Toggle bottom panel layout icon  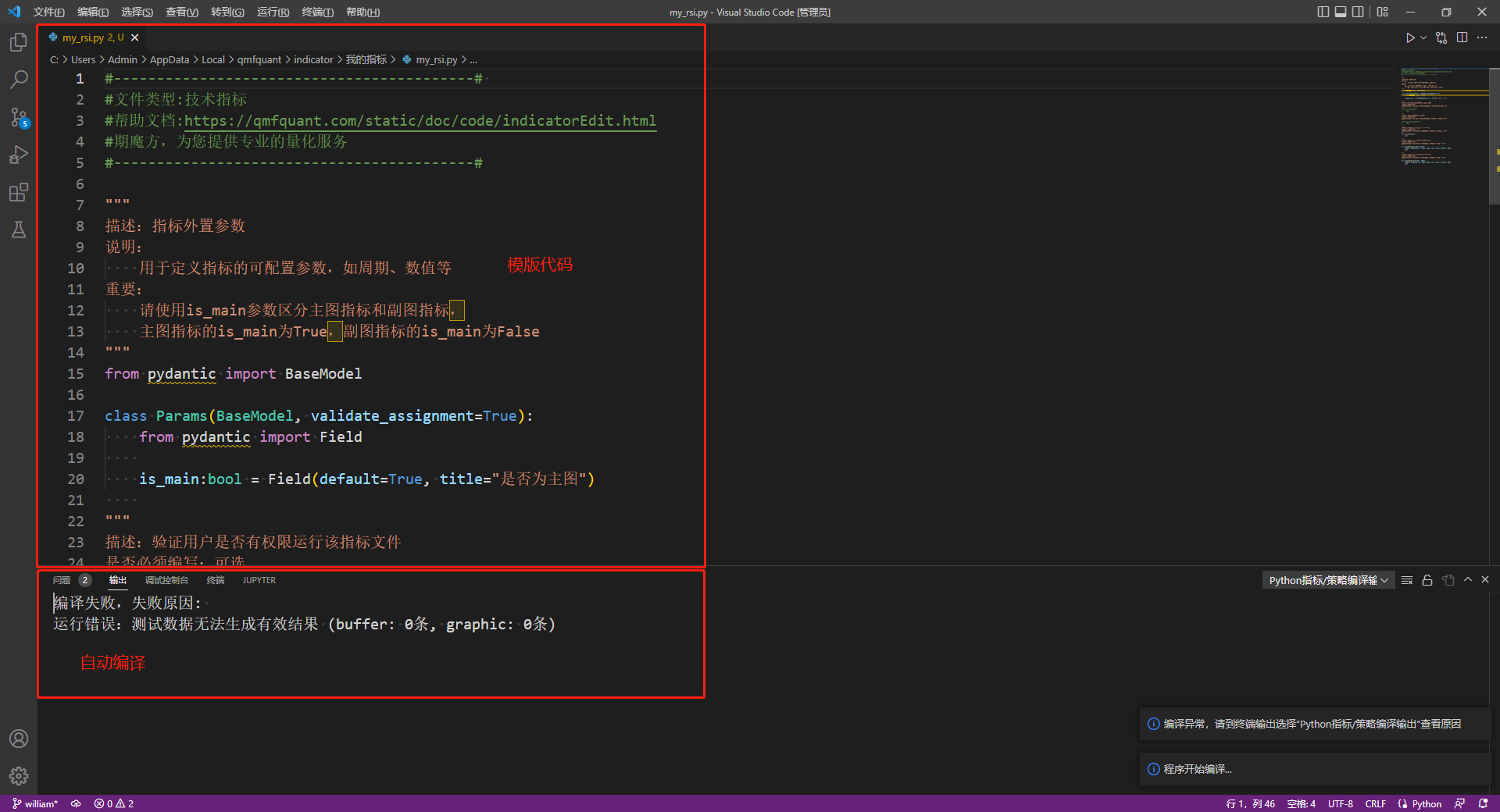click(1341, 12)
